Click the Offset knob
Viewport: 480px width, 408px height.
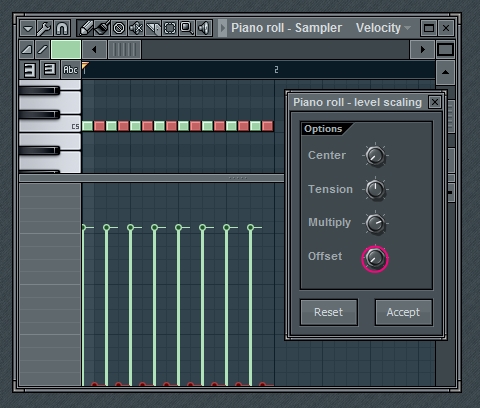375,258
